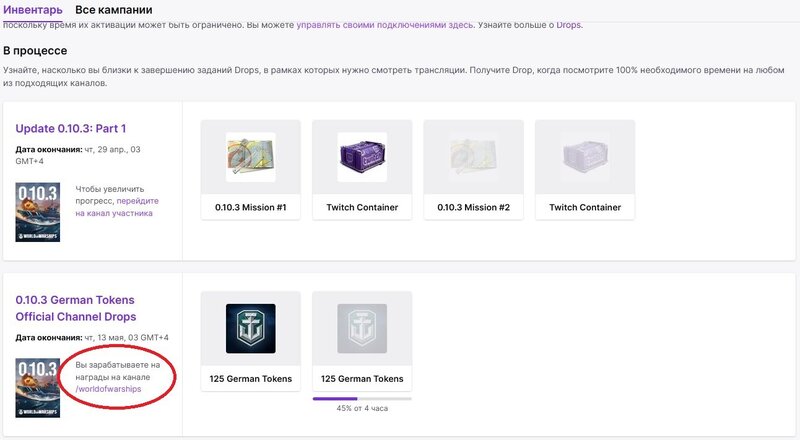Select the 0.10.3 Mission #1 label
The height and width of the screenshot is (440, 800).
[251, 207]
